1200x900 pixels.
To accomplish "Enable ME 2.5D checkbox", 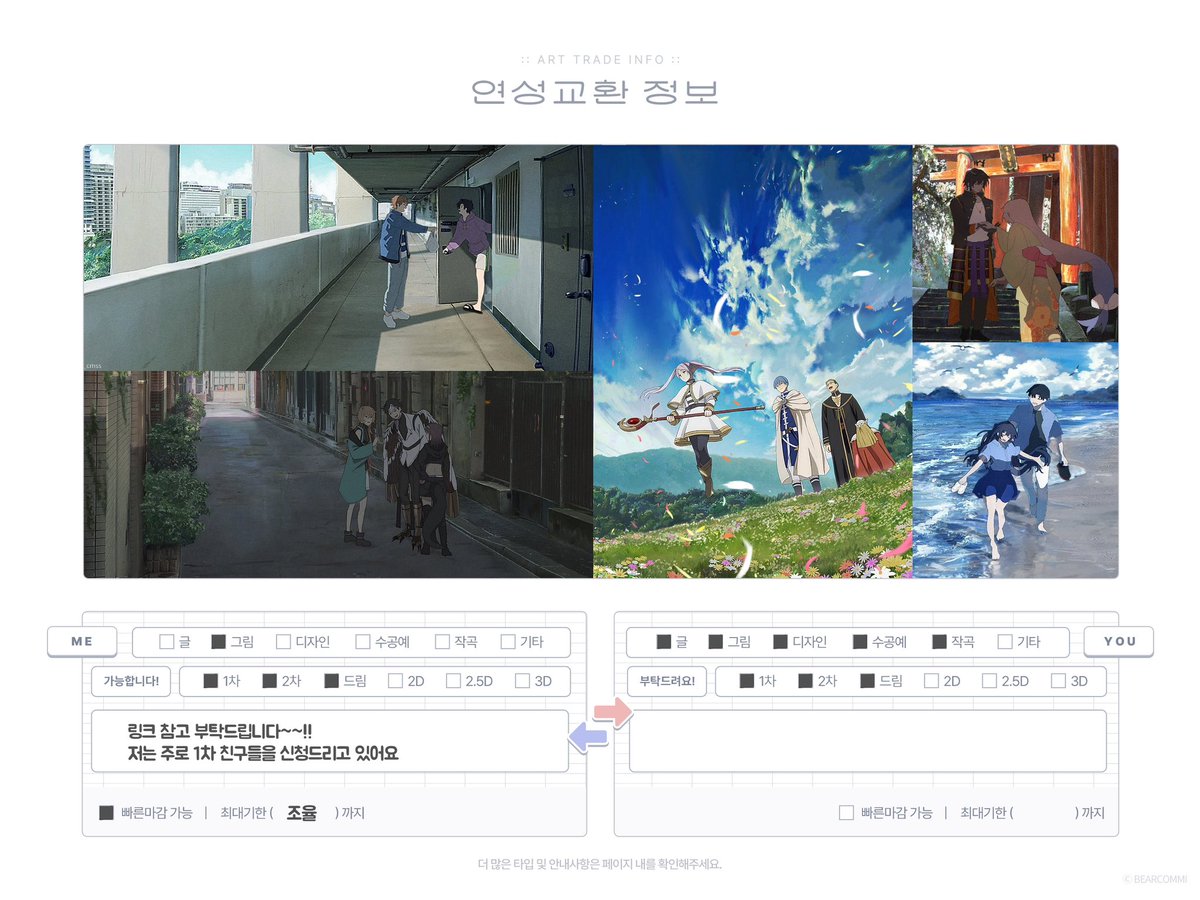I will pos(453,681).
